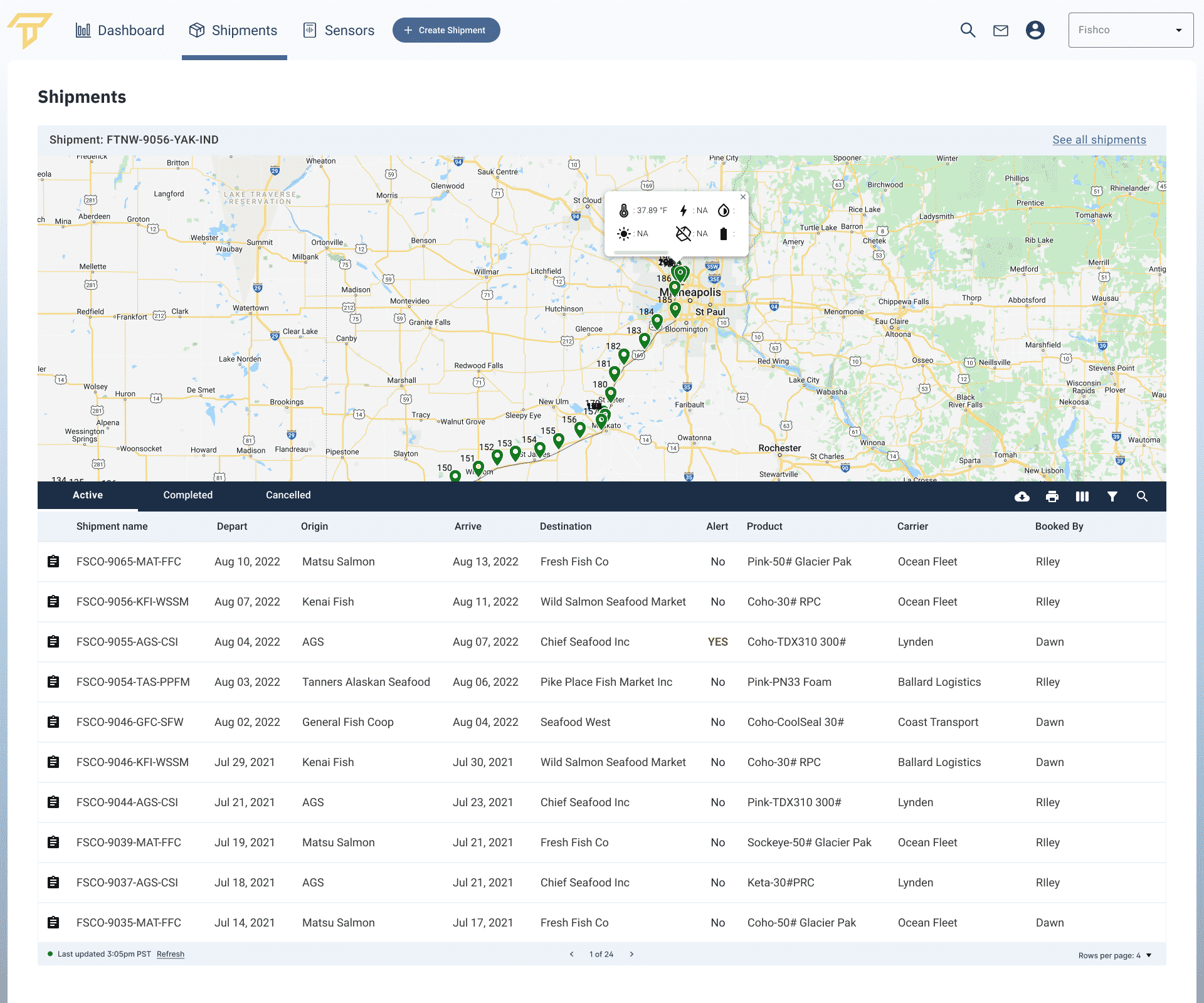
Task: Click Create Shipment button
Action: point(446,29)
